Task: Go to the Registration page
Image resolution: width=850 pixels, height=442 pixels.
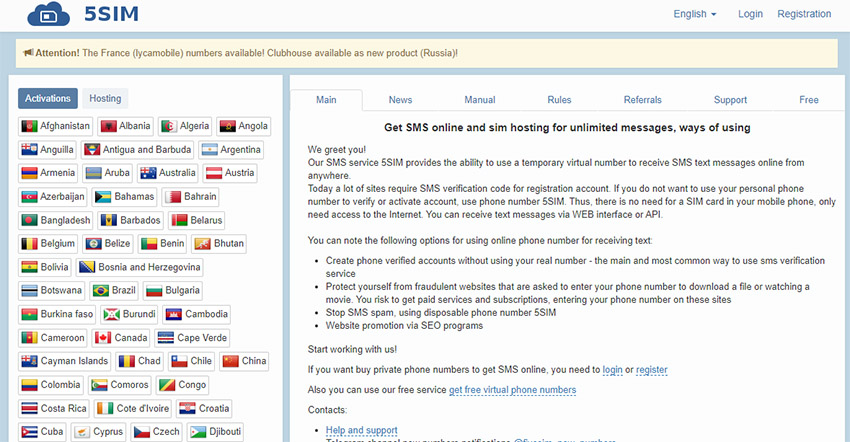Action: click(804, 14)
